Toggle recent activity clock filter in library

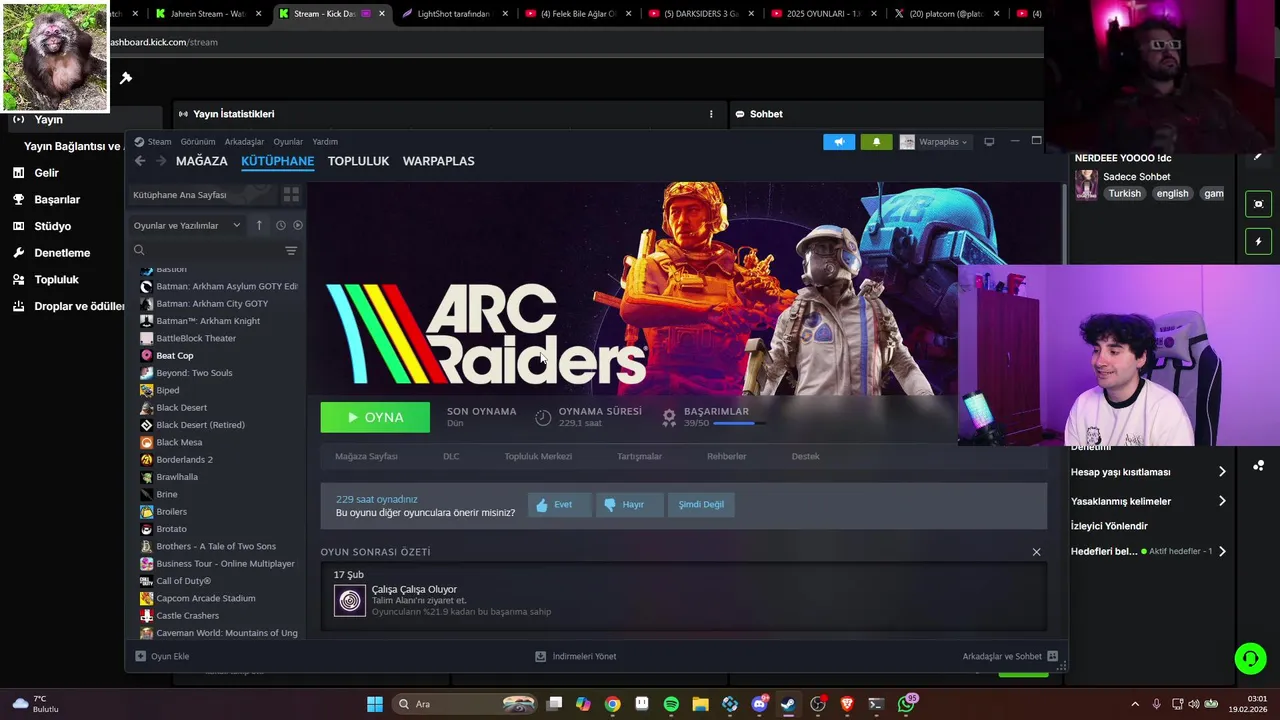(281, 225)
